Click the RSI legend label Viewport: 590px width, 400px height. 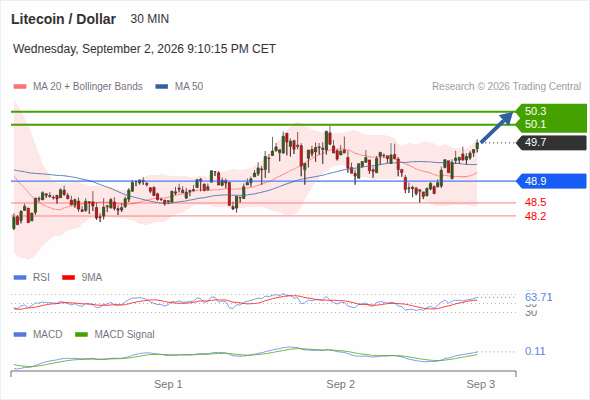point(41,277)
